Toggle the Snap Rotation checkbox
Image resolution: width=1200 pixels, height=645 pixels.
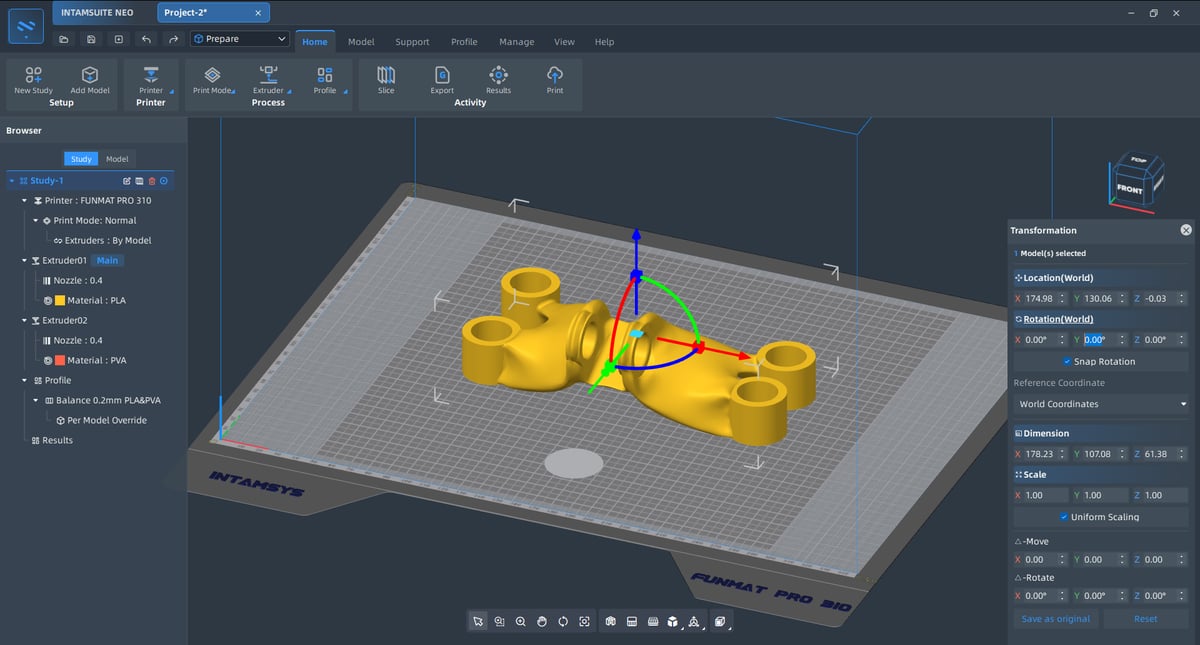[1067, 362]
